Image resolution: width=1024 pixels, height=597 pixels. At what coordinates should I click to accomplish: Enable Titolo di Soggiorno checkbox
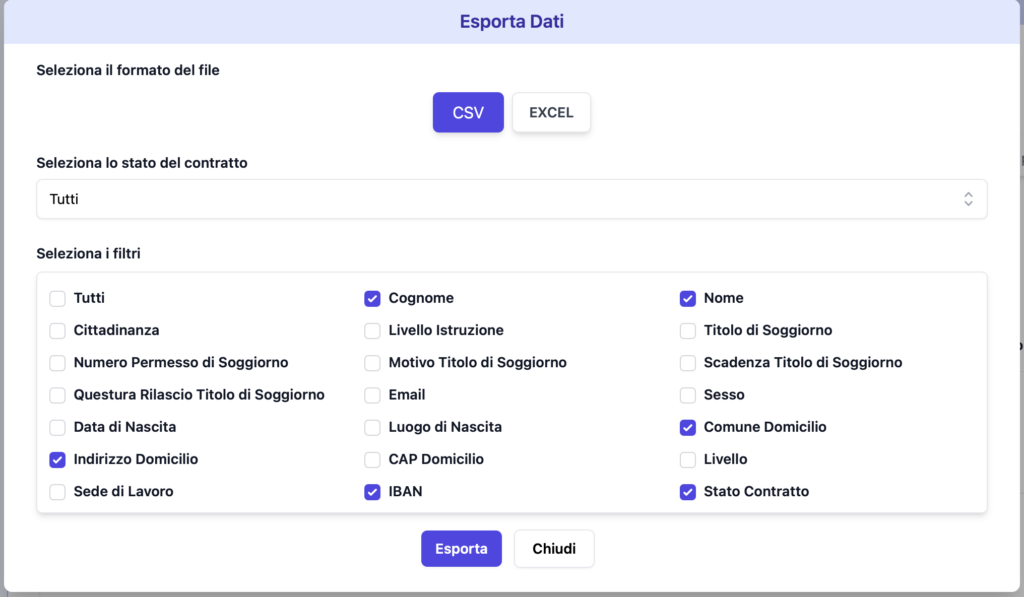tap(688, 331)
